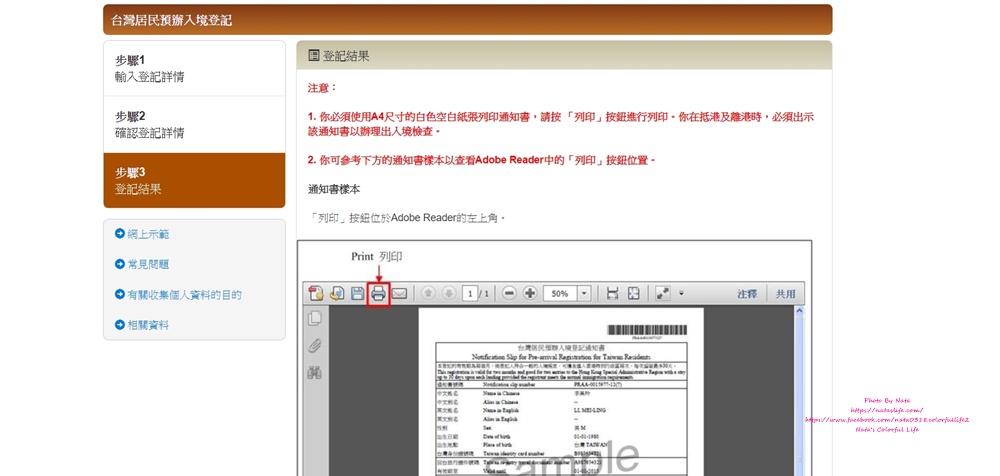The width and height of the screenshot is (1000, 476).
Task: Zoom out with the minus icon
Action: [509, 294]
